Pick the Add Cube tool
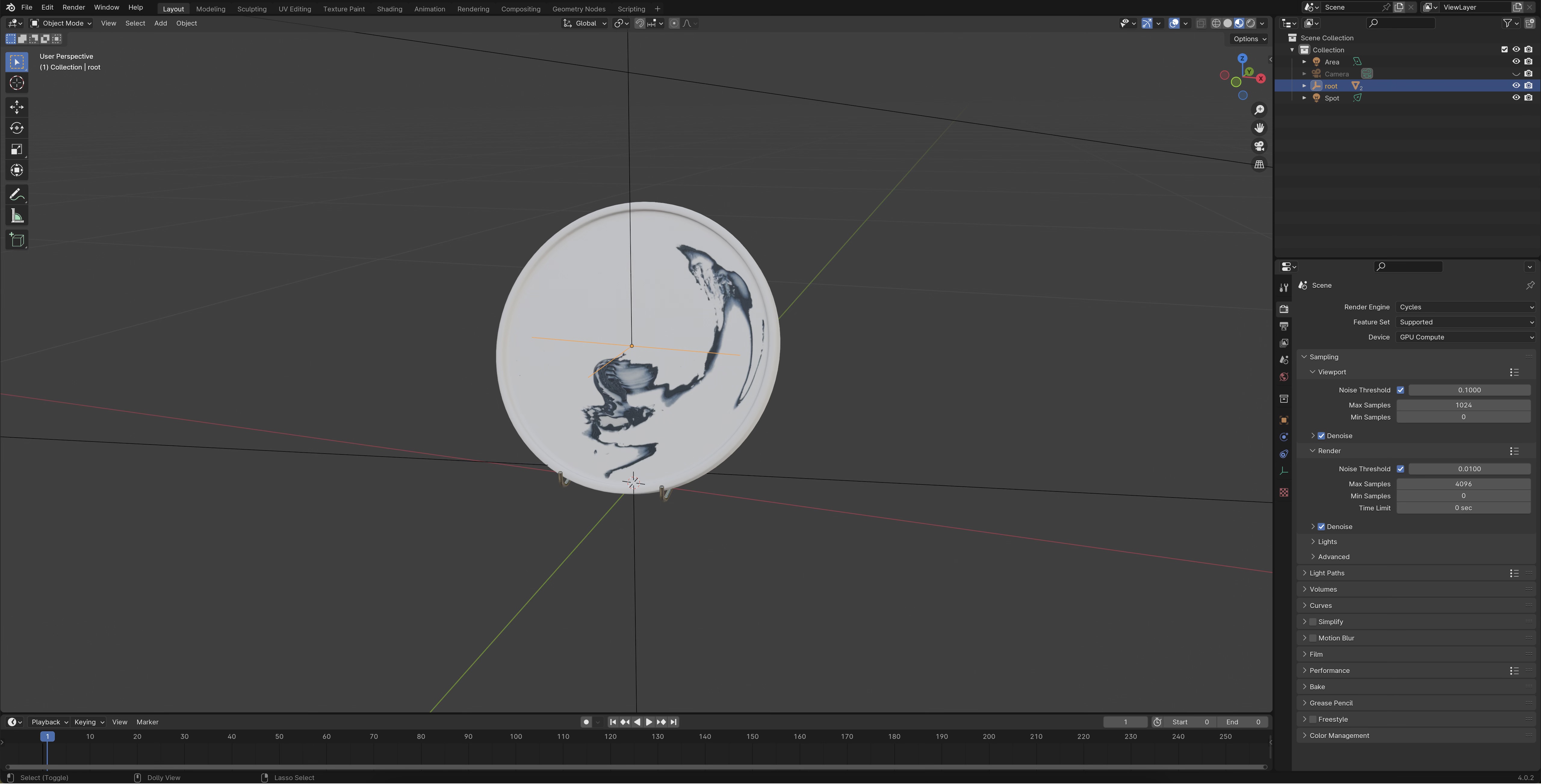This screenshot has width=1541, height=784. pos(17,240)
